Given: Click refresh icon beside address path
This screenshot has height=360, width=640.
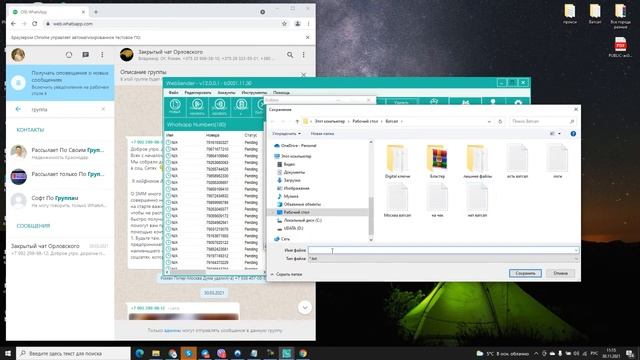Looking at the screenshot, I should 500,121.
